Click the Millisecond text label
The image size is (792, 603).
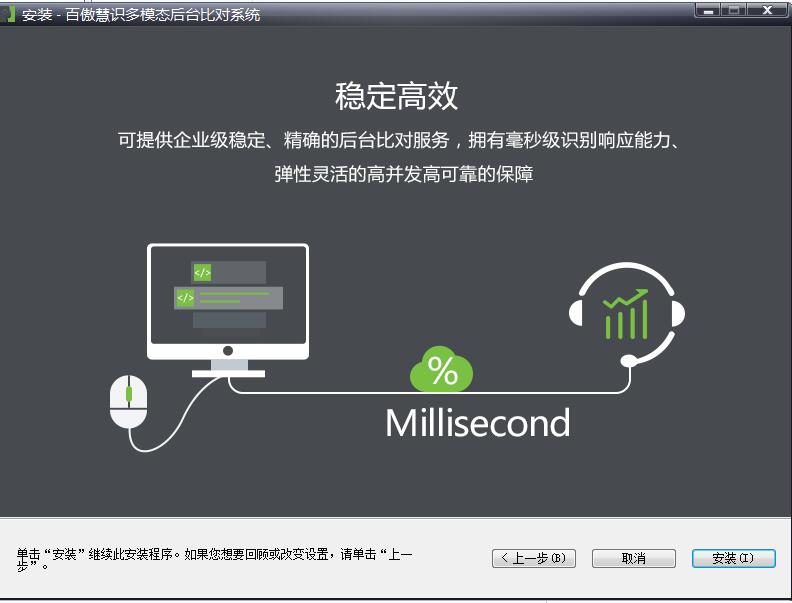[x=477, y=423]
